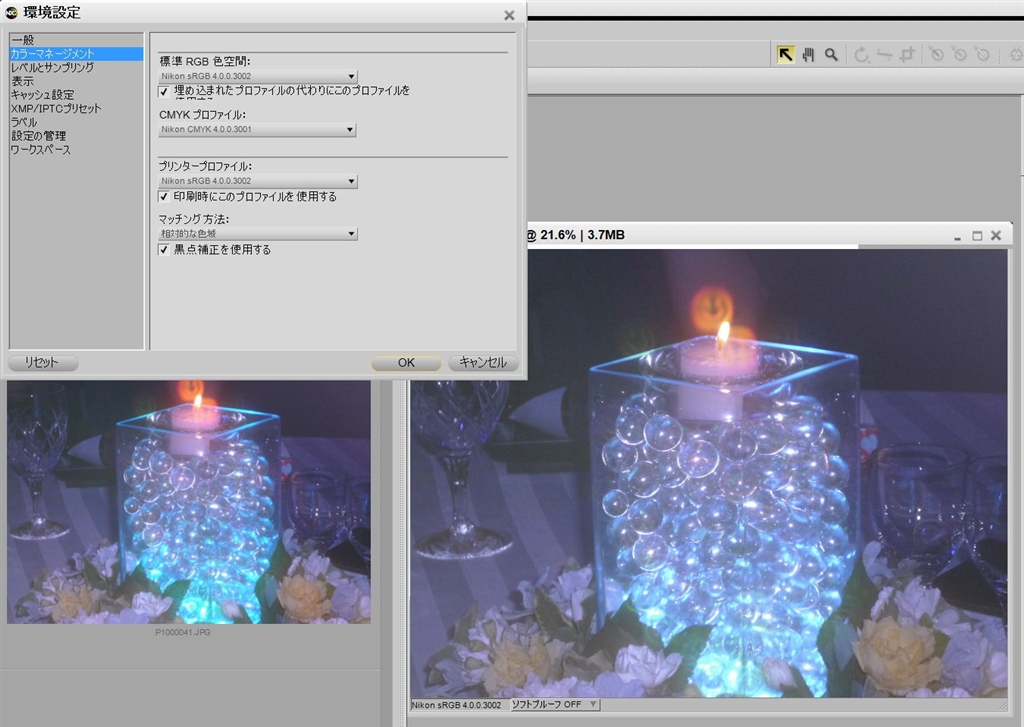Minimize the image window
Image resolution: width=1024 pixels, height=727 pixels.
[957, 236]
